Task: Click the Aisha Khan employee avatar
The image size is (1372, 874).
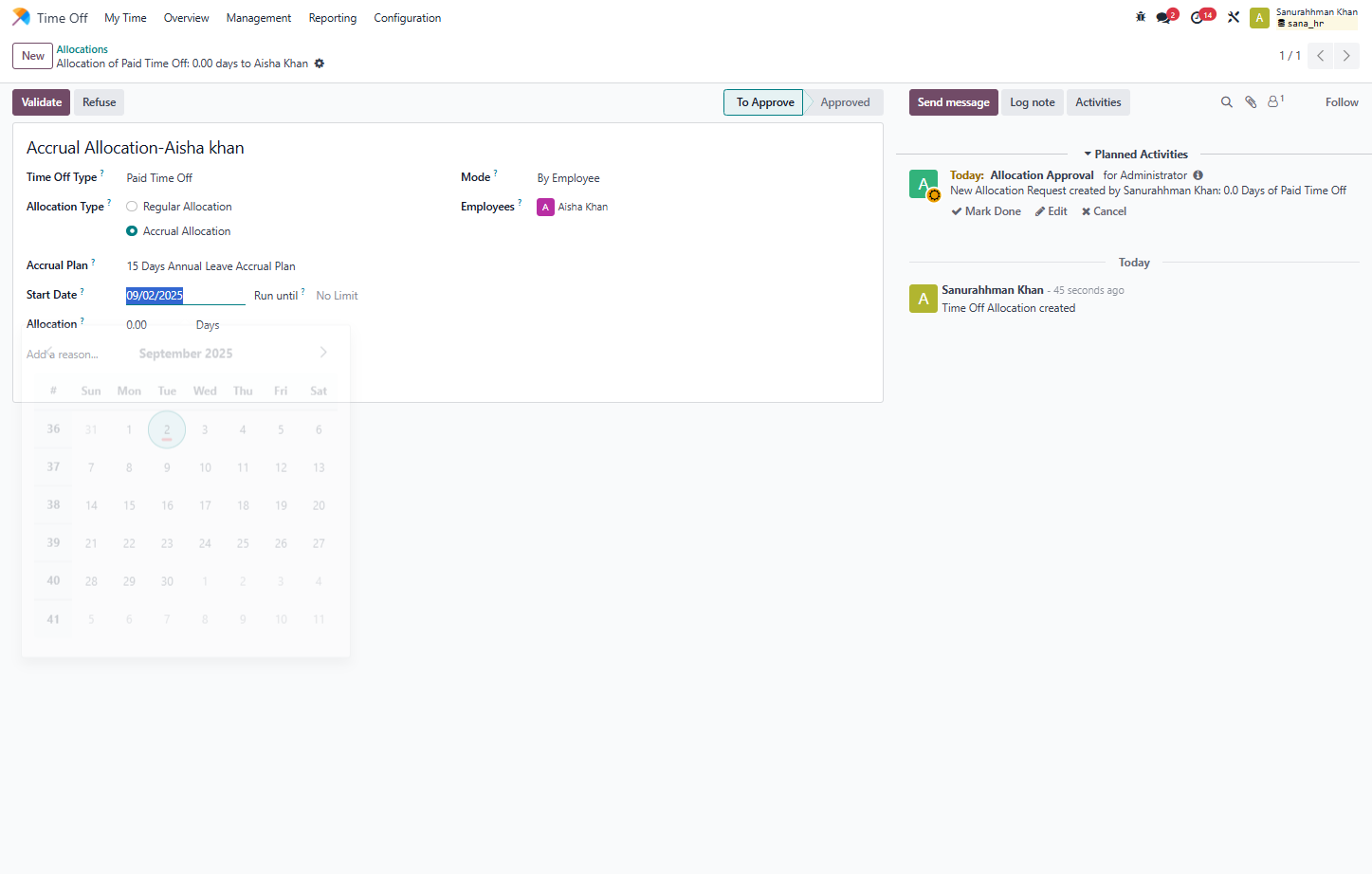Action: (x=545, y=207)
